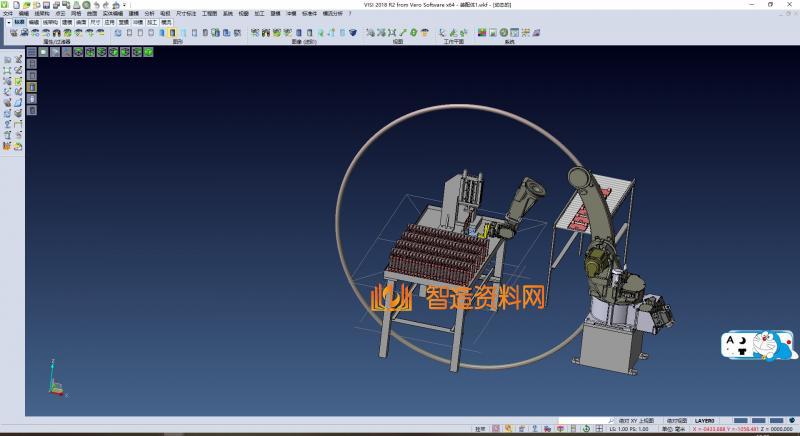Click the colorful palette icon in 系统 group
Screen dimensions: 800x436
tap(482, 33)
